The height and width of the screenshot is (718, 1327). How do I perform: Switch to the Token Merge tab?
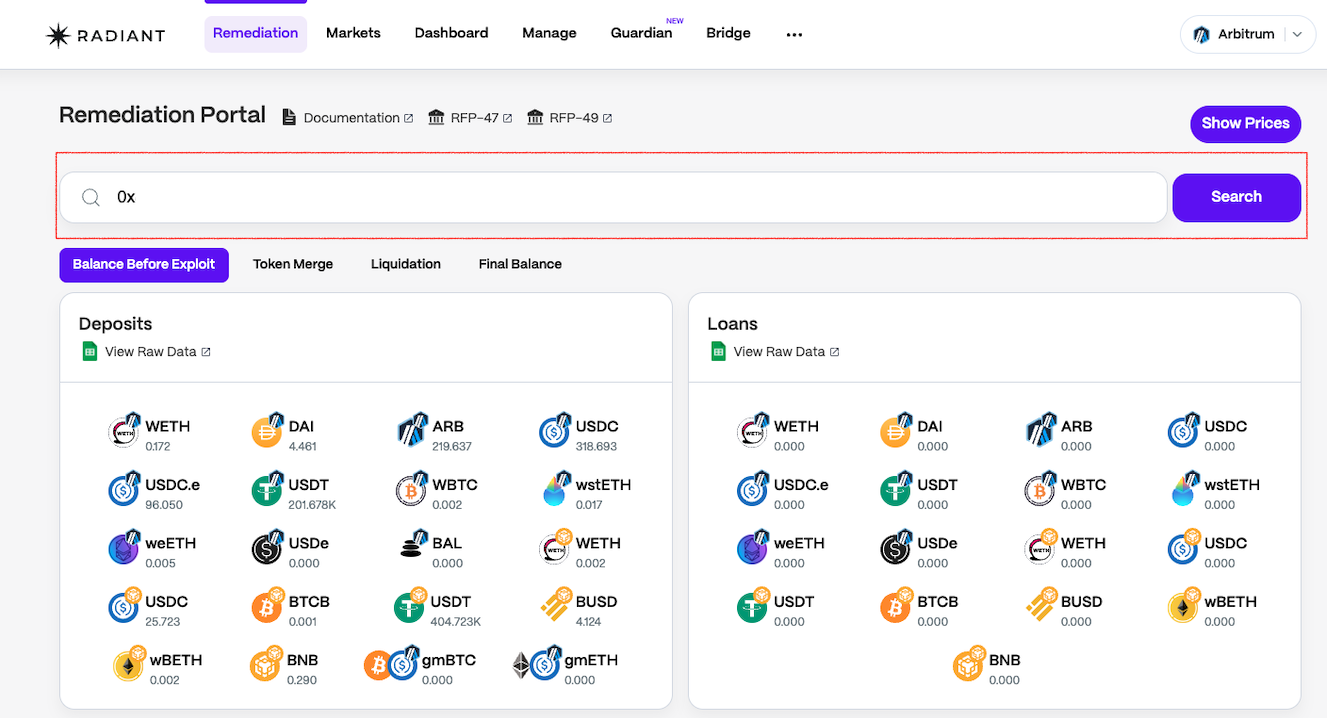click(293, 264)
